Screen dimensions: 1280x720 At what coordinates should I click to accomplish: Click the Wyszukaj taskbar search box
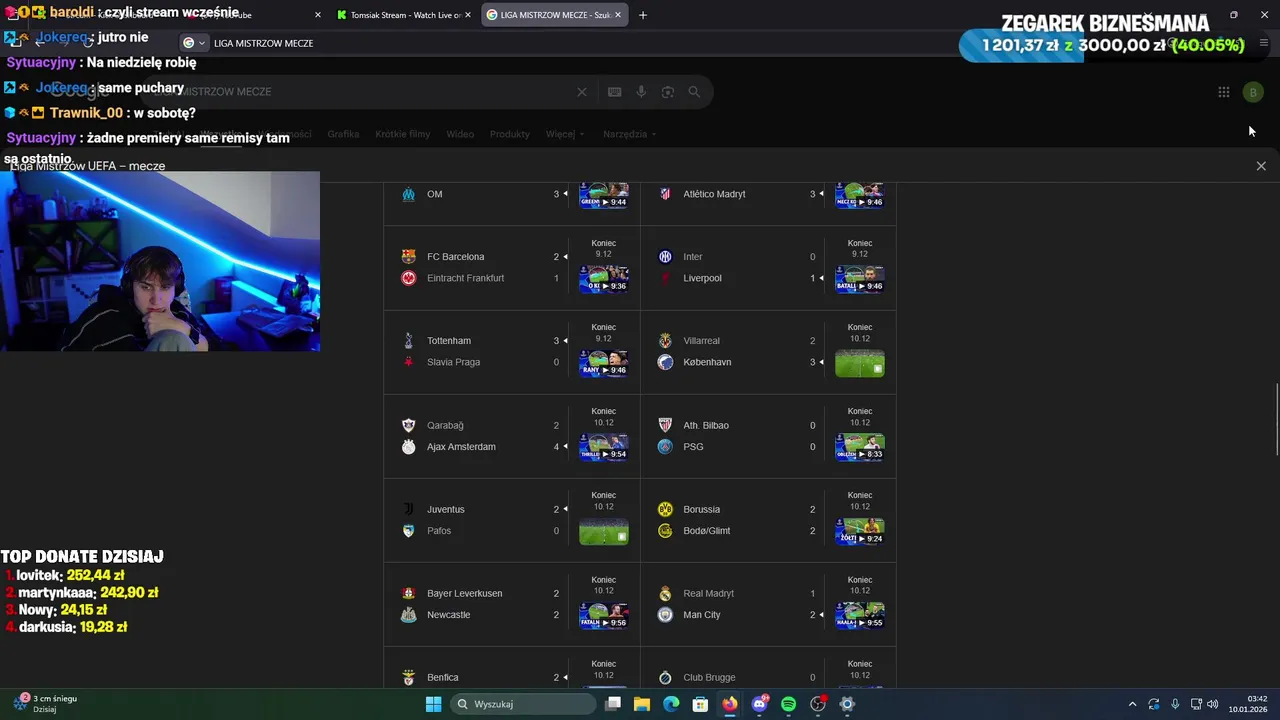pos(523,704)
